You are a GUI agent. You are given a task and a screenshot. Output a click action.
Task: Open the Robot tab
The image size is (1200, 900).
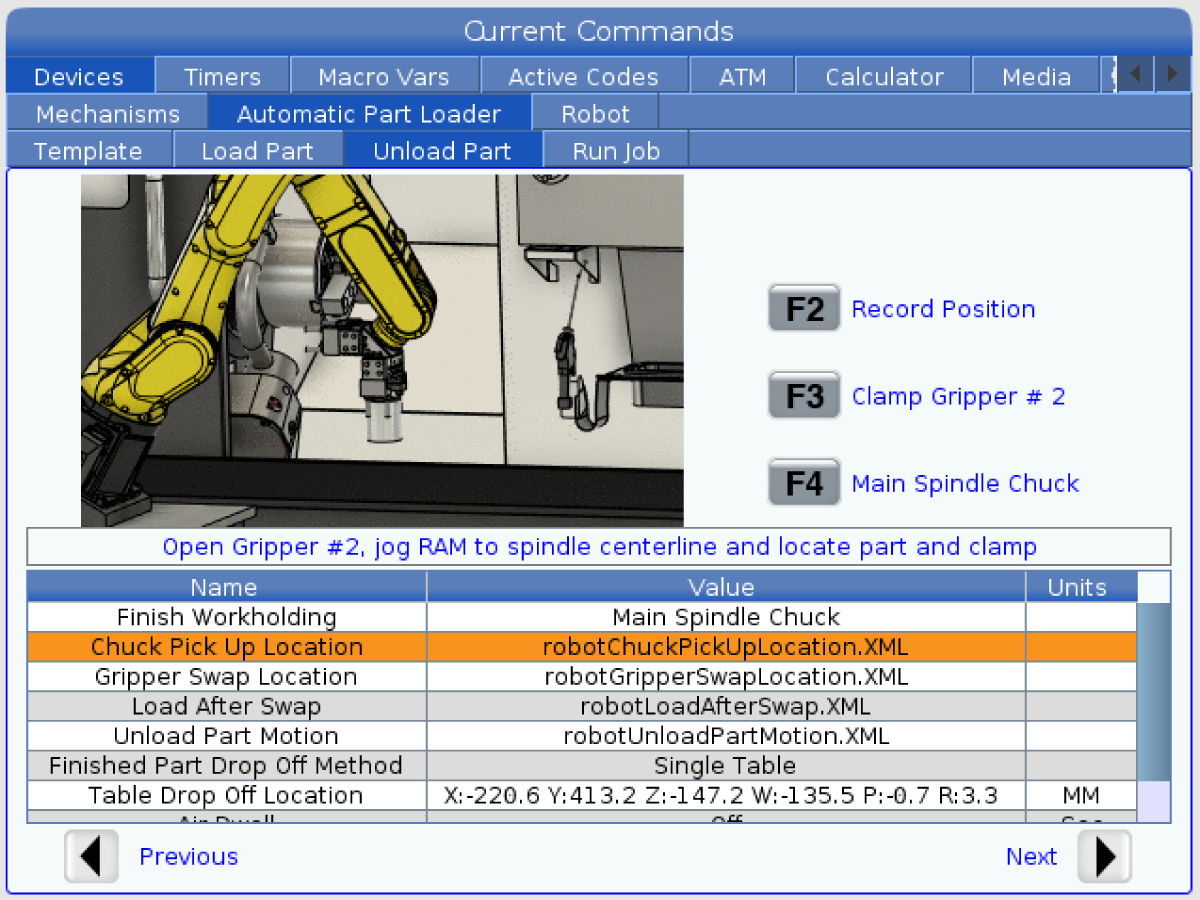[x=595, y=114]
